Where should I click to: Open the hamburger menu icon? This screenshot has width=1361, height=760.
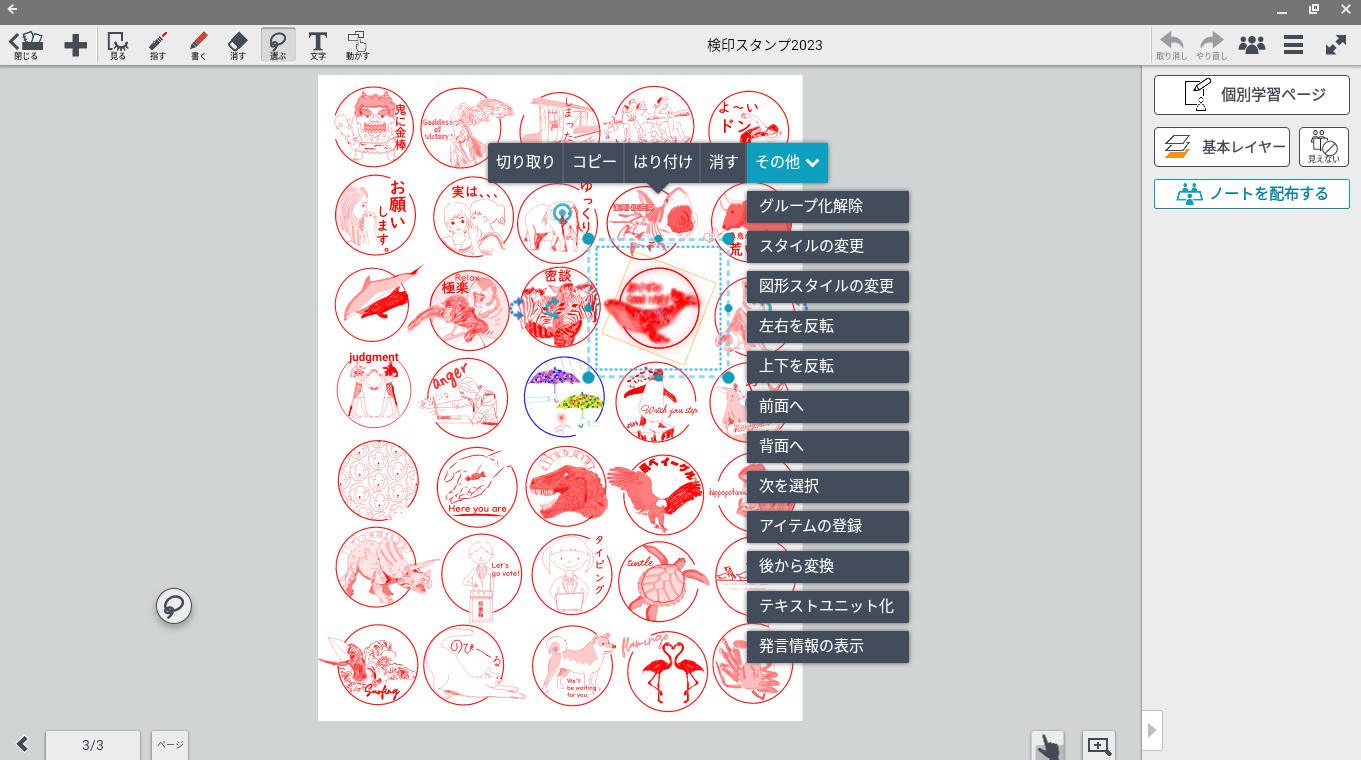[x=1293, y=45]
